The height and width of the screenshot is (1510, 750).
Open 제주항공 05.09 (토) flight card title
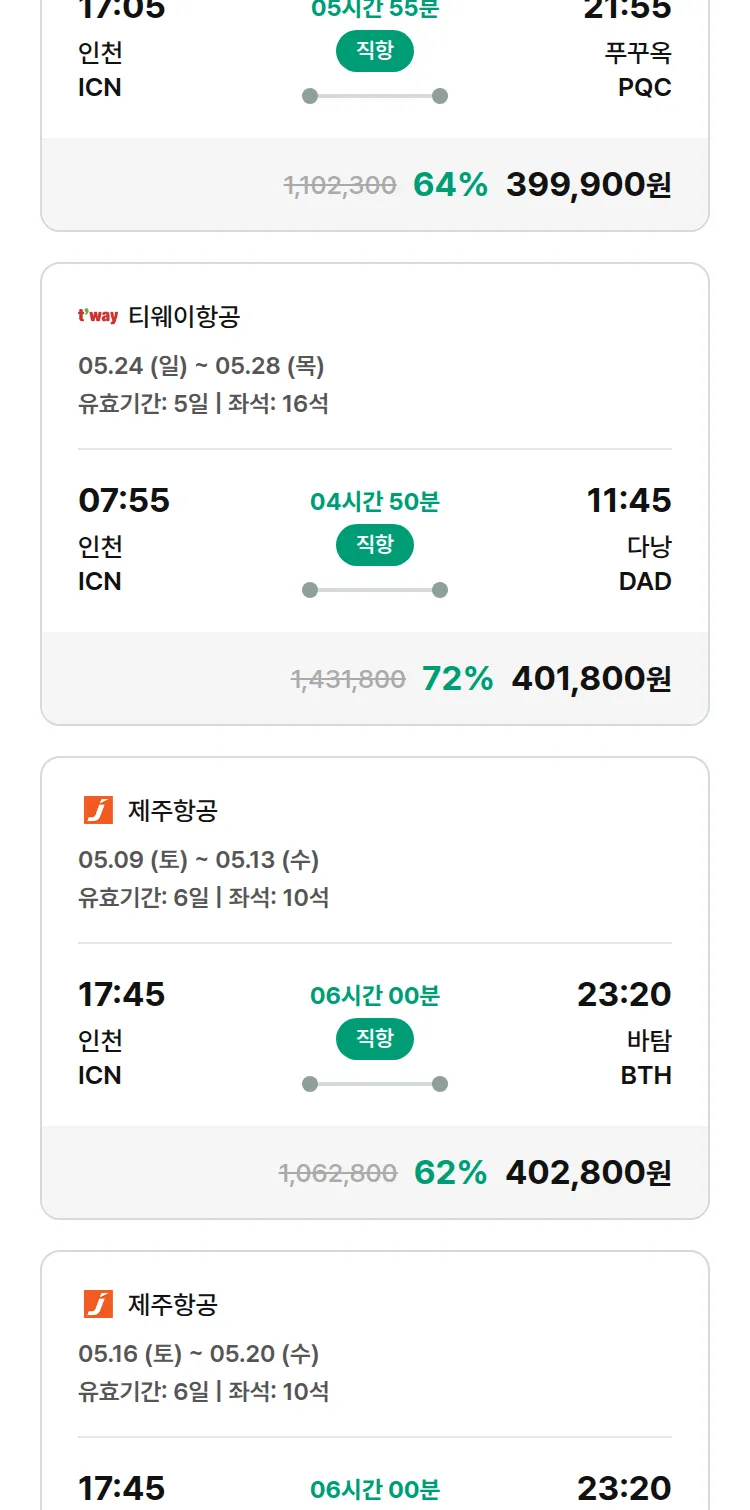click(x=172, y=810)
